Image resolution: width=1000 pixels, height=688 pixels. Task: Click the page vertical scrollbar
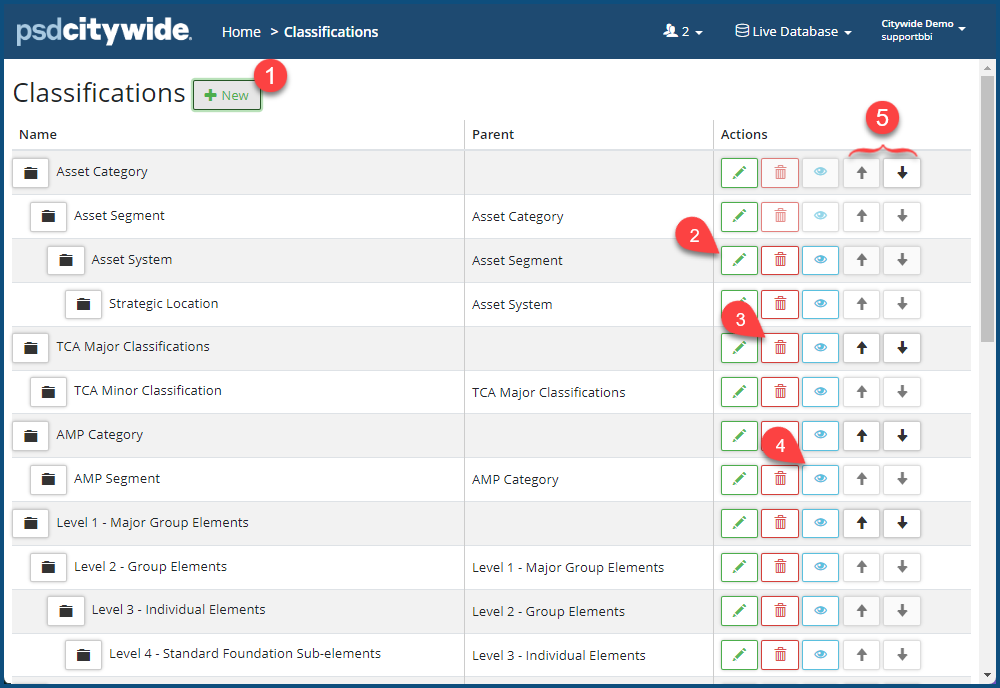click(x=987, y=209)
